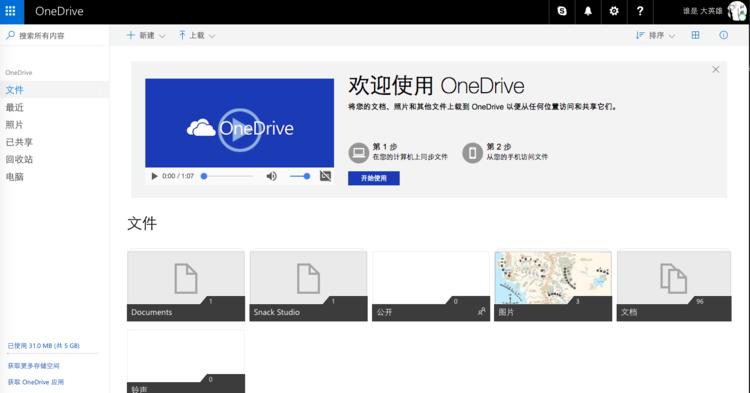
Task: Open the 新建 dropdown
Action: point(145,35)
